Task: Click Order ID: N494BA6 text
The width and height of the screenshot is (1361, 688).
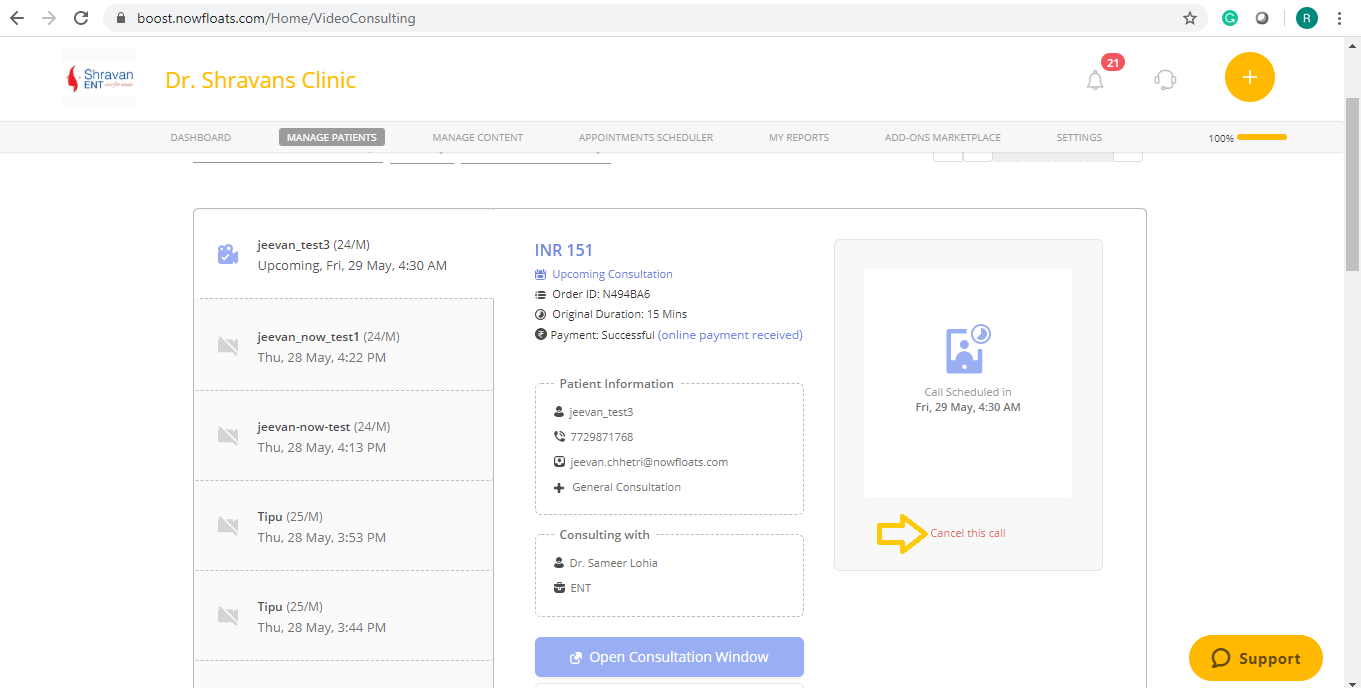Action: 601,294
